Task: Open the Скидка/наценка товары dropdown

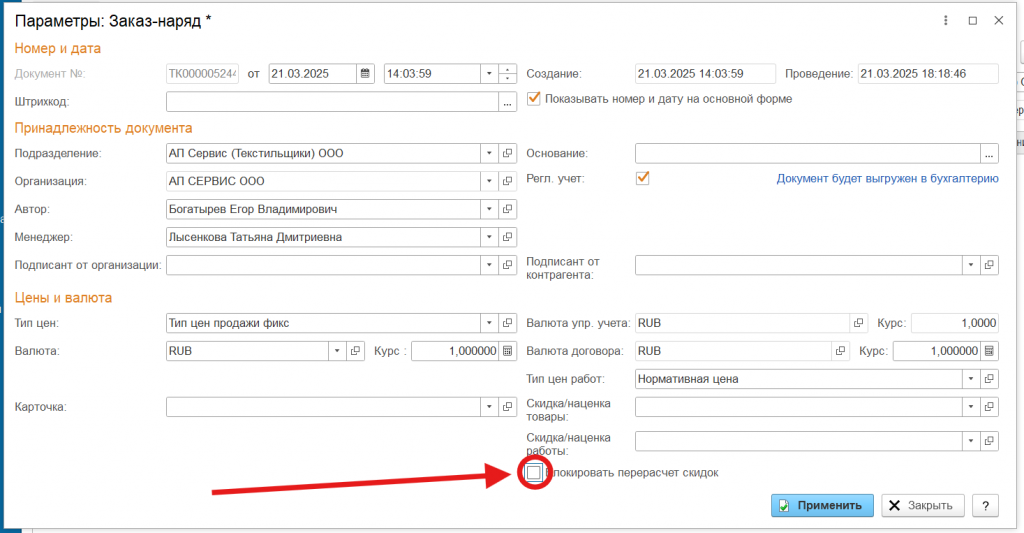Action: click(970, 407)
